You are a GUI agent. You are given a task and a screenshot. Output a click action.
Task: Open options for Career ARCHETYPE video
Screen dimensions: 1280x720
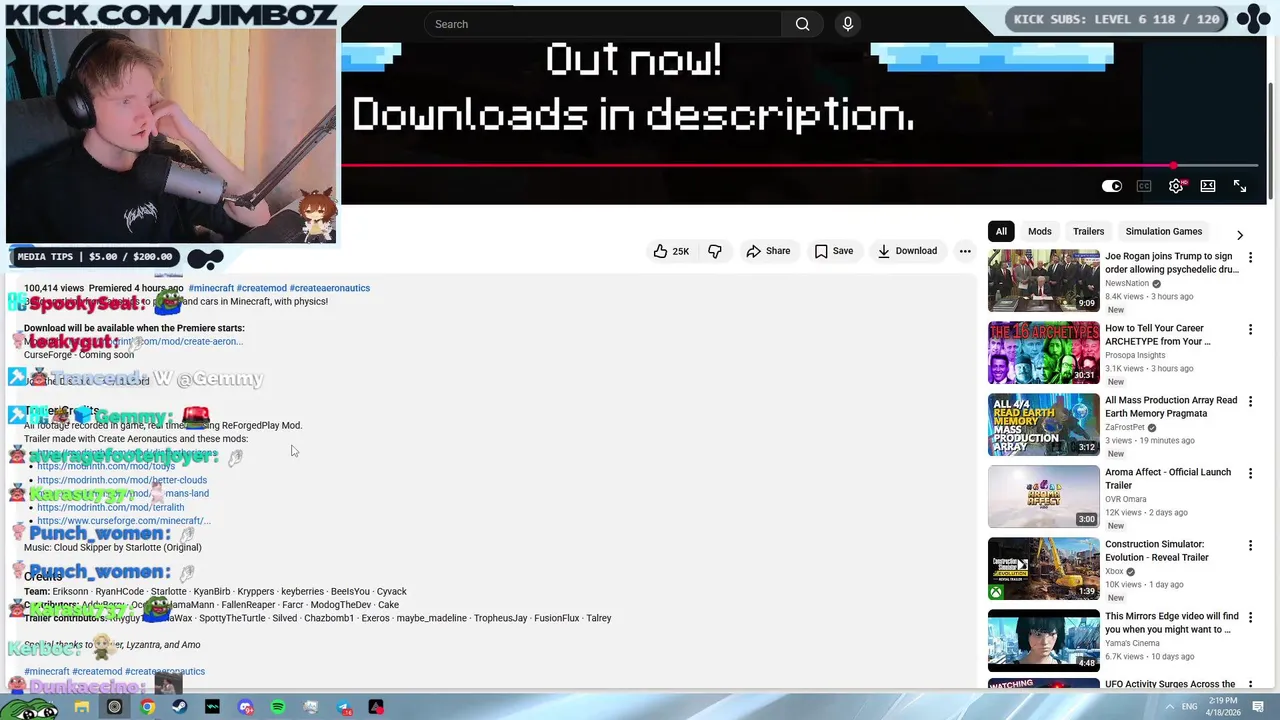(x=1250, y=330)
